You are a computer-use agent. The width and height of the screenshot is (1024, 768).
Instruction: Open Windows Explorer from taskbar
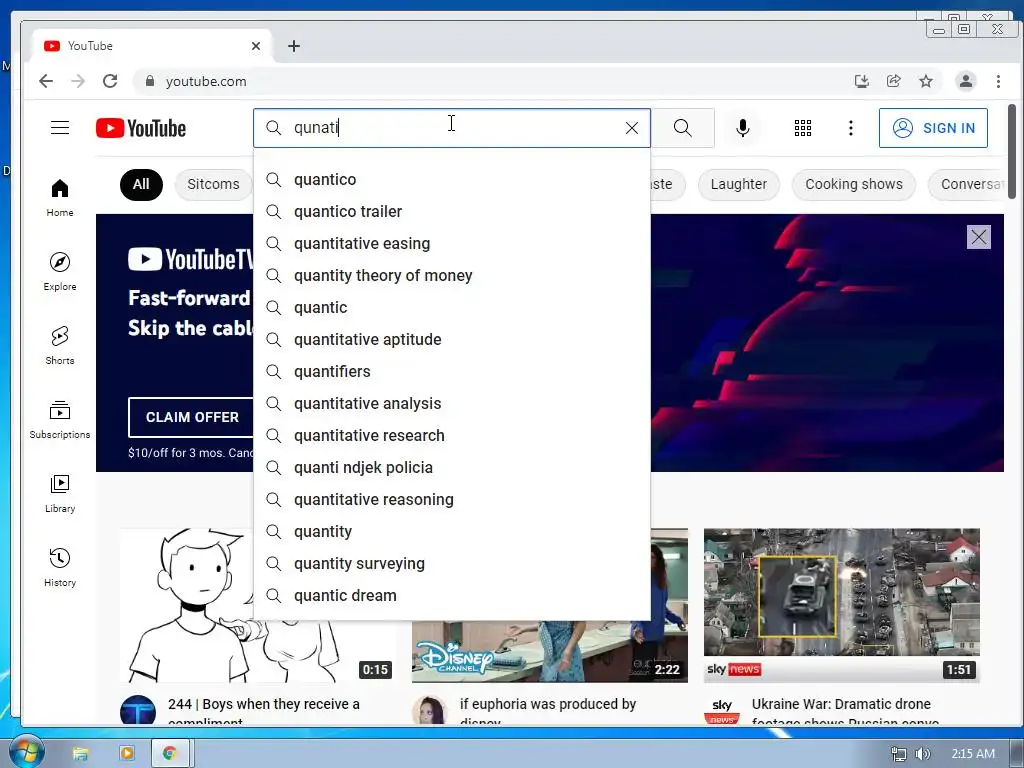[80, 753]
